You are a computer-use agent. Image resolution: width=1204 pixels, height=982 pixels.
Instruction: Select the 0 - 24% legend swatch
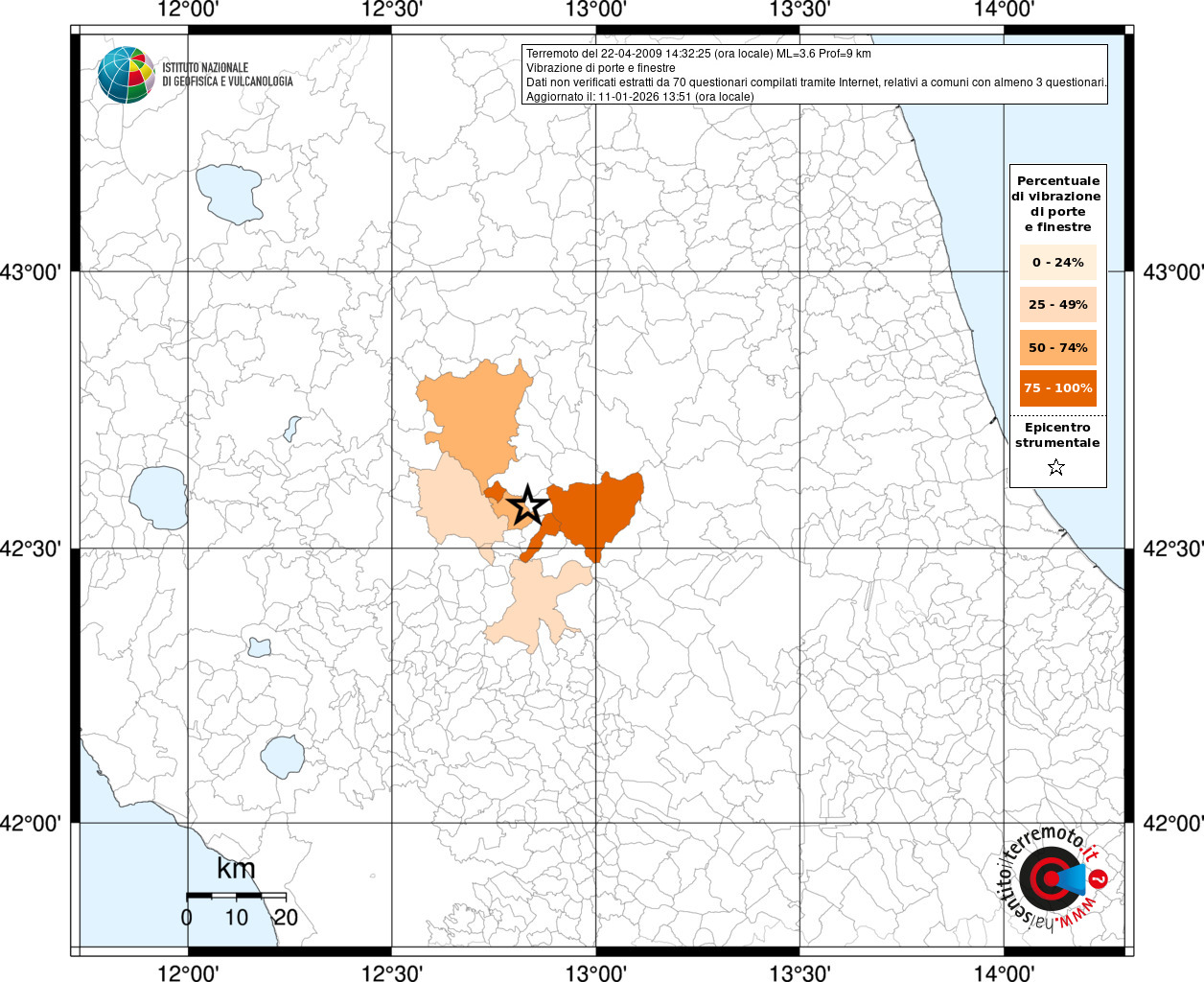[x=1057, y=262]
